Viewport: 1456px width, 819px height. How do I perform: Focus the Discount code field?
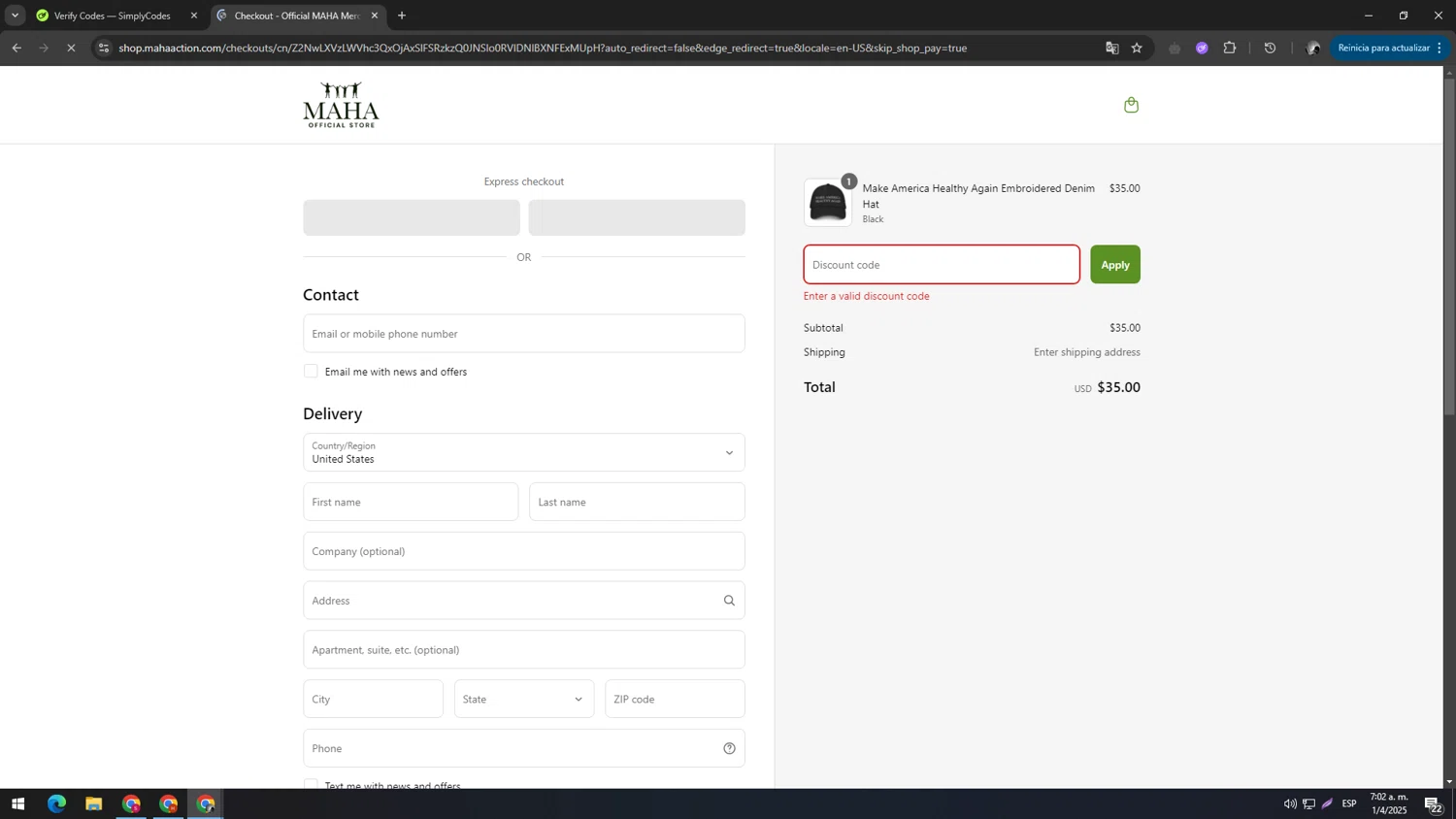(x=942, y=265)
